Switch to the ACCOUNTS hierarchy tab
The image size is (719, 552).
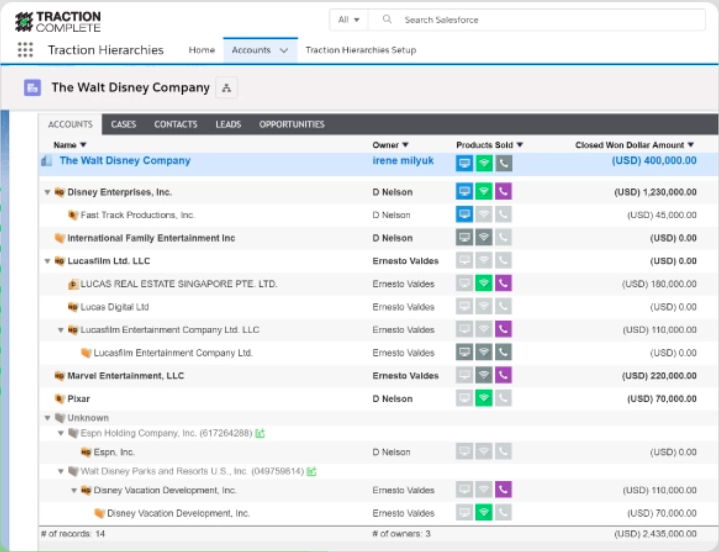[70, 124]
